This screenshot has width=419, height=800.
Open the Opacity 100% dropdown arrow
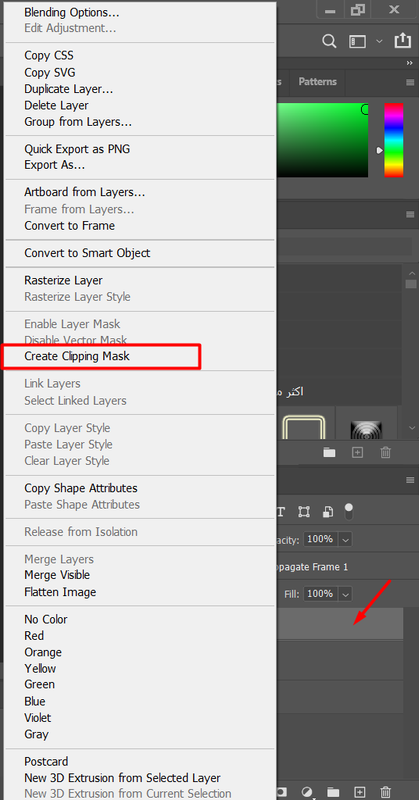tap(346, 539)
